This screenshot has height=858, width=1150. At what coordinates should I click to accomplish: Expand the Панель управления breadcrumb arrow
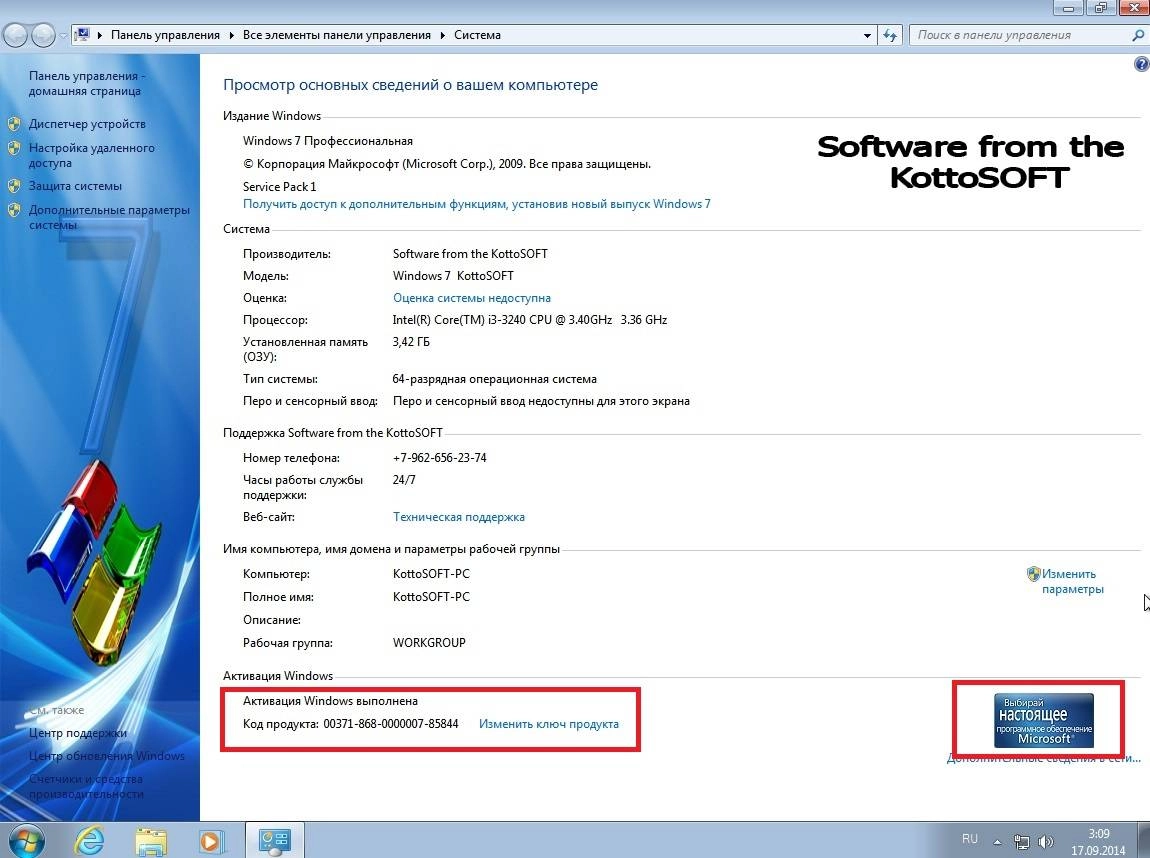tap(231, 35)
